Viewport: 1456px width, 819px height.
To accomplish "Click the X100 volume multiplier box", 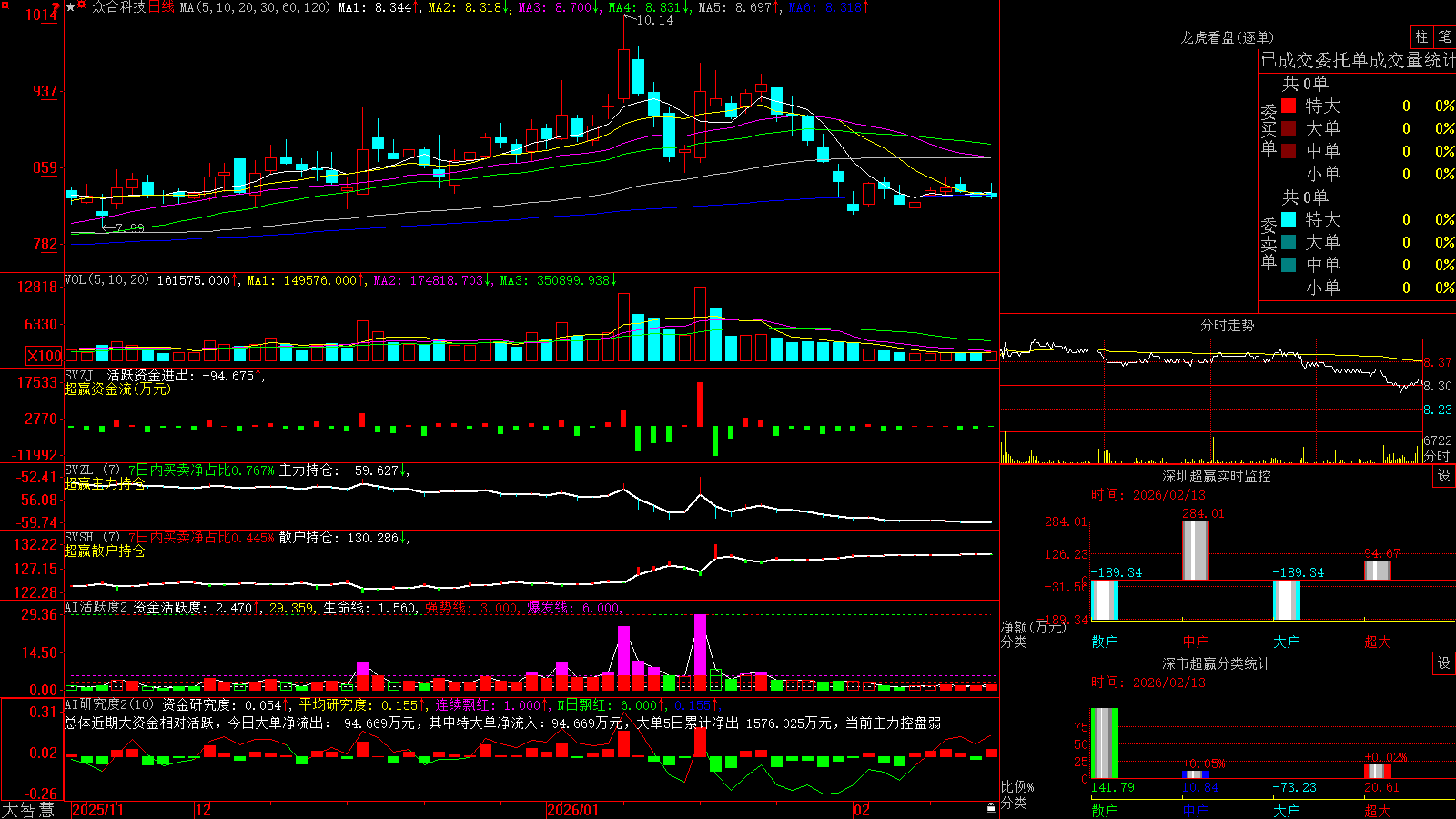I will coord(45,356).
